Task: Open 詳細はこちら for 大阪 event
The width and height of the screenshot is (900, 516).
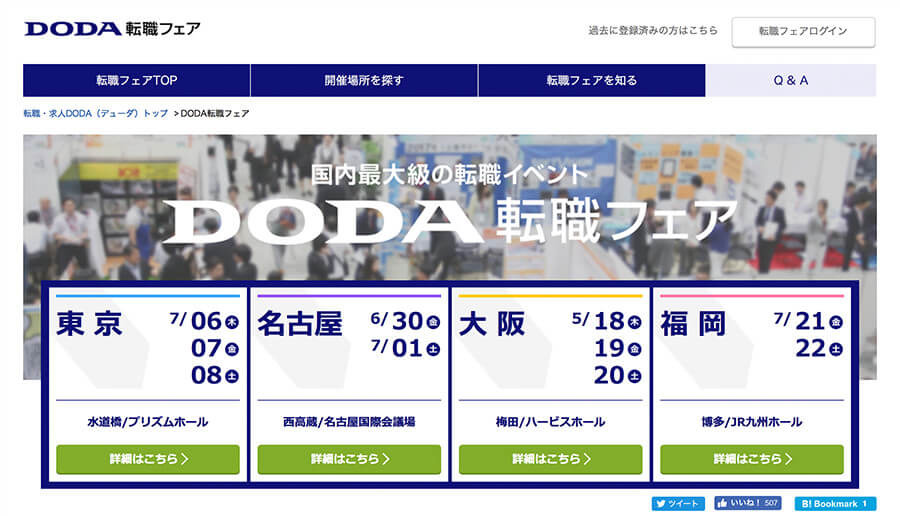Action: 551,459
